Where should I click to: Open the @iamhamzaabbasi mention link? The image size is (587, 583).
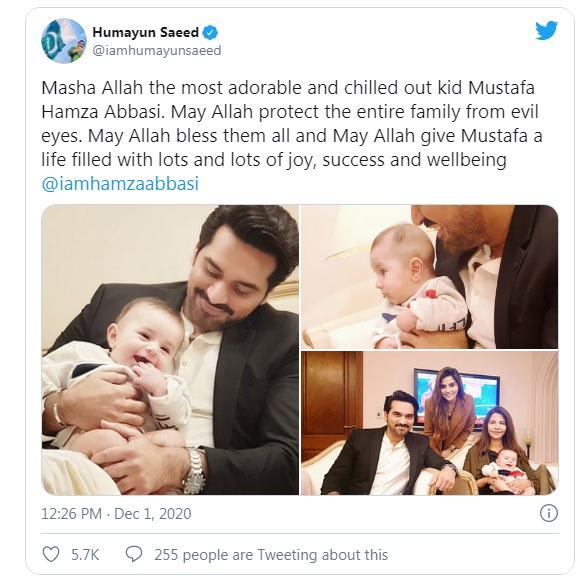tap(120, 184)
